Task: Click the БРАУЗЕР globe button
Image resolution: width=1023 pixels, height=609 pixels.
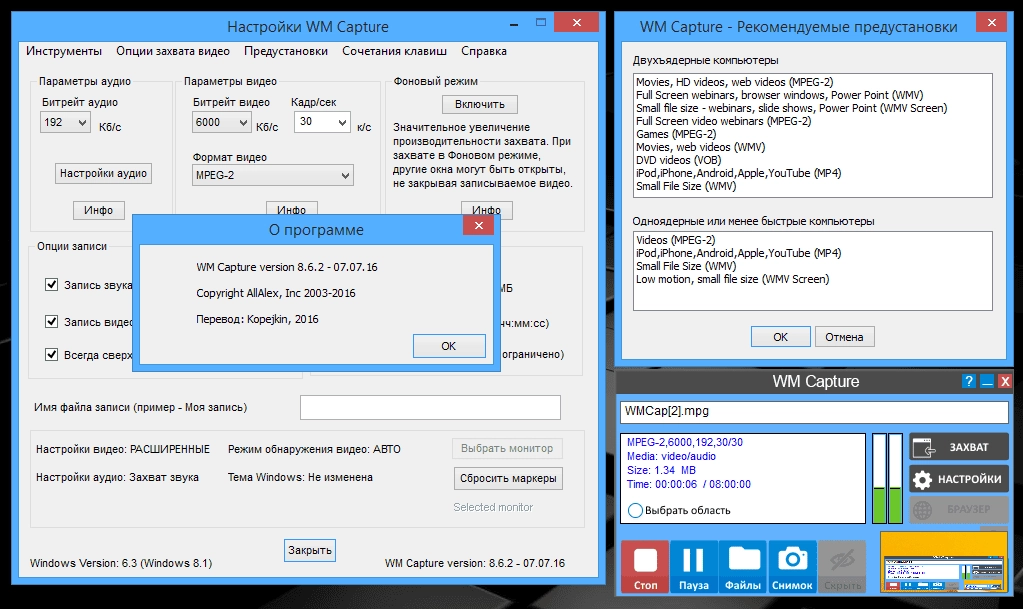Action: [x=958, y=509]
